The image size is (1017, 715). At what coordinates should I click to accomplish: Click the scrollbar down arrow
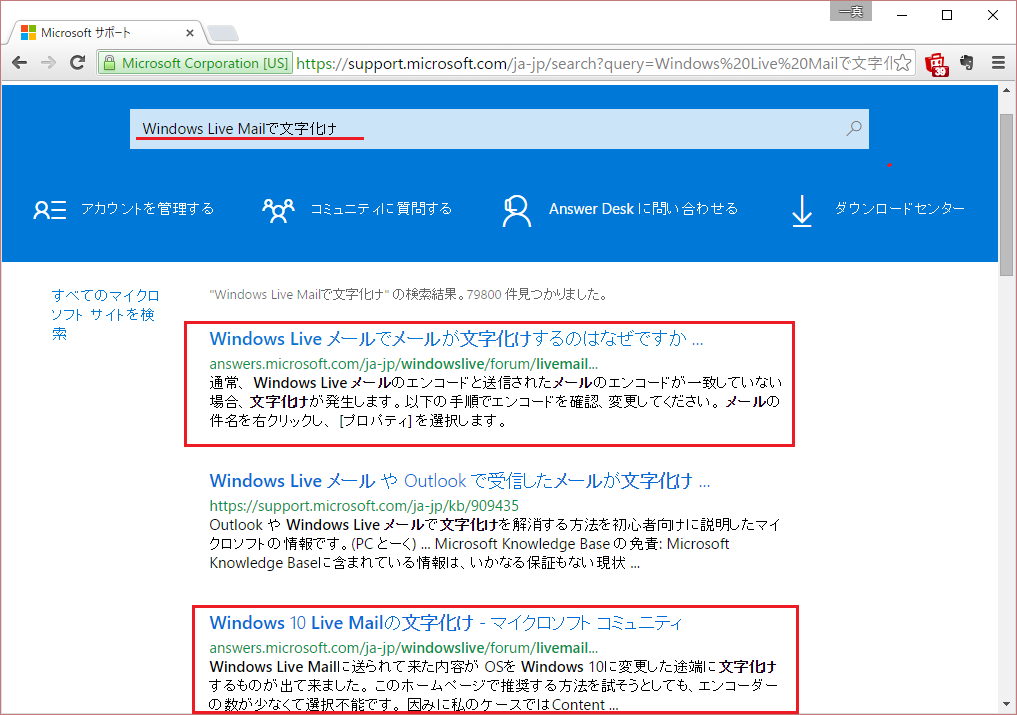[1007, 705]
